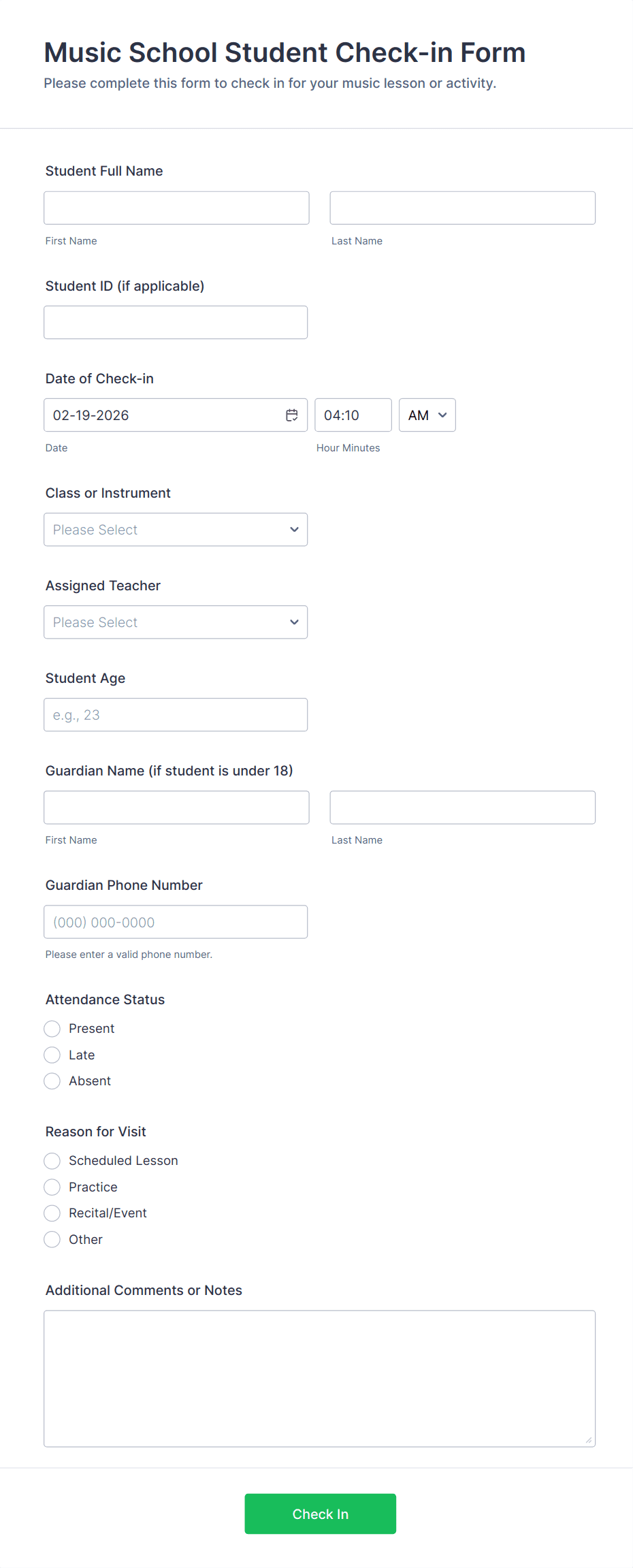
Task: Focus the Guardian Phone Number field
Action: (176, 922)
